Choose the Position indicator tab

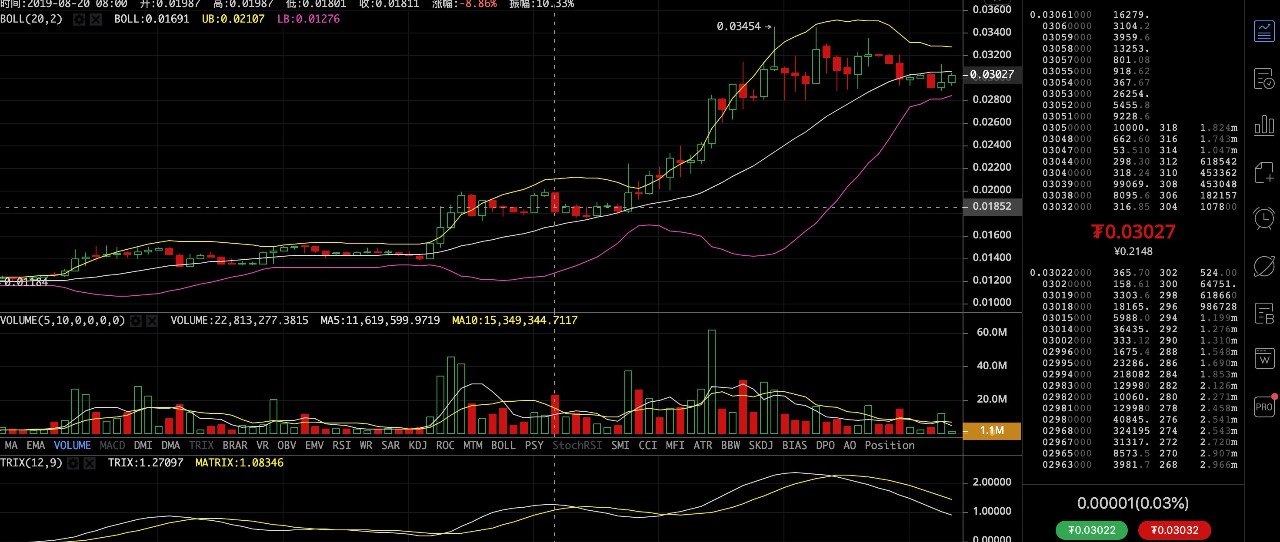pos(890,445)
